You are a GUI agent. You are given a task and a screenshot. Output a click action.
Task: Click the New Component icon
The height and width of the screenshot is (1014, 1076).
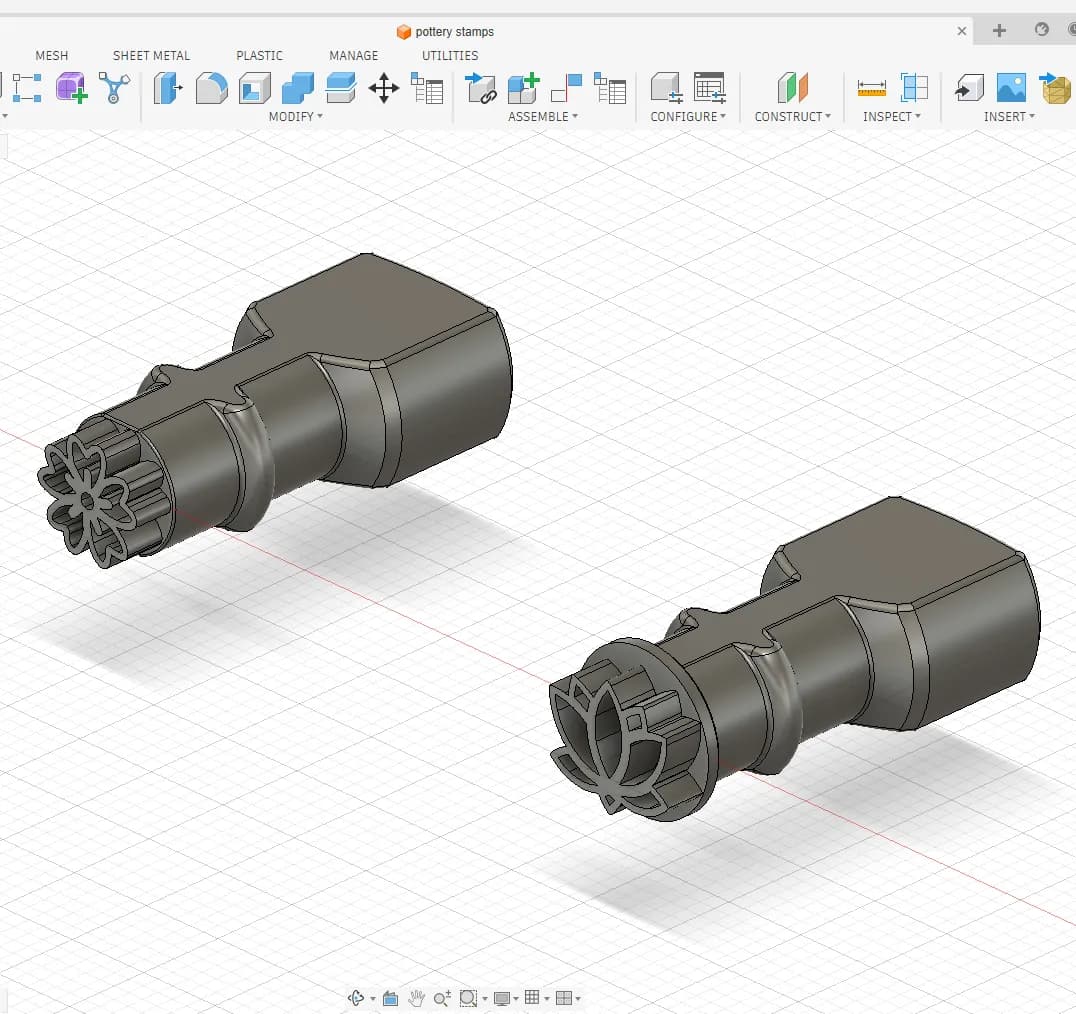click(x=524, y=89)
